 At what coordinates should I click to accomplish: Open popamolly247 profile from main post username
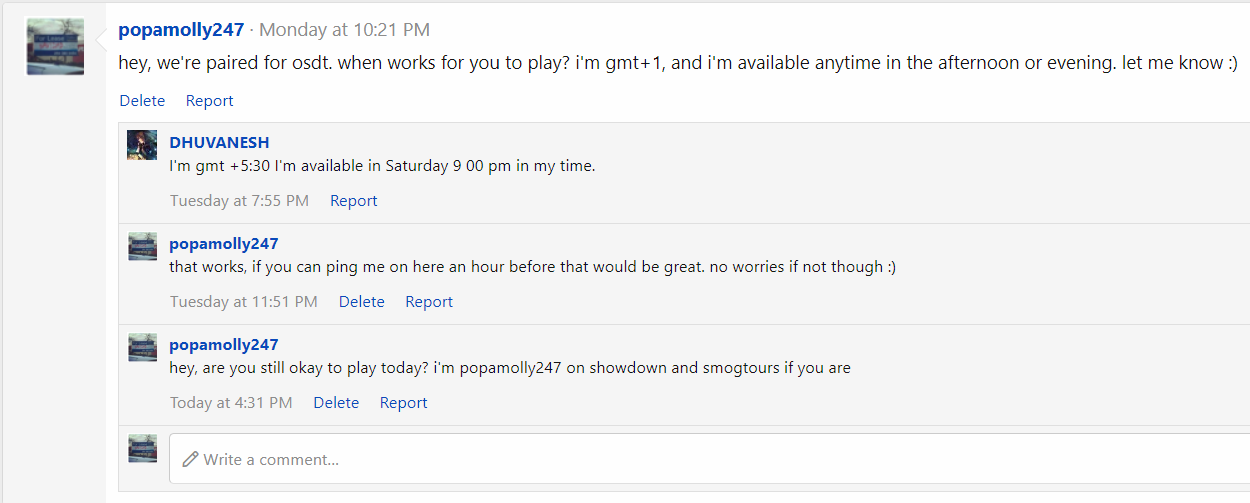click(x=181, y=30)
